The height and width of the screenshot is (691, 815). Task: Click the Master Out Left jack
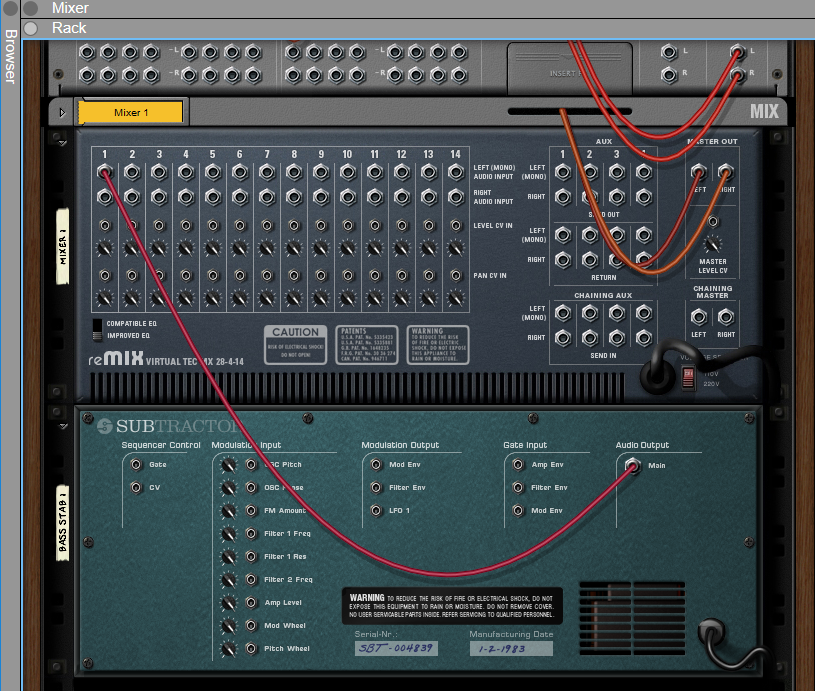699,172
